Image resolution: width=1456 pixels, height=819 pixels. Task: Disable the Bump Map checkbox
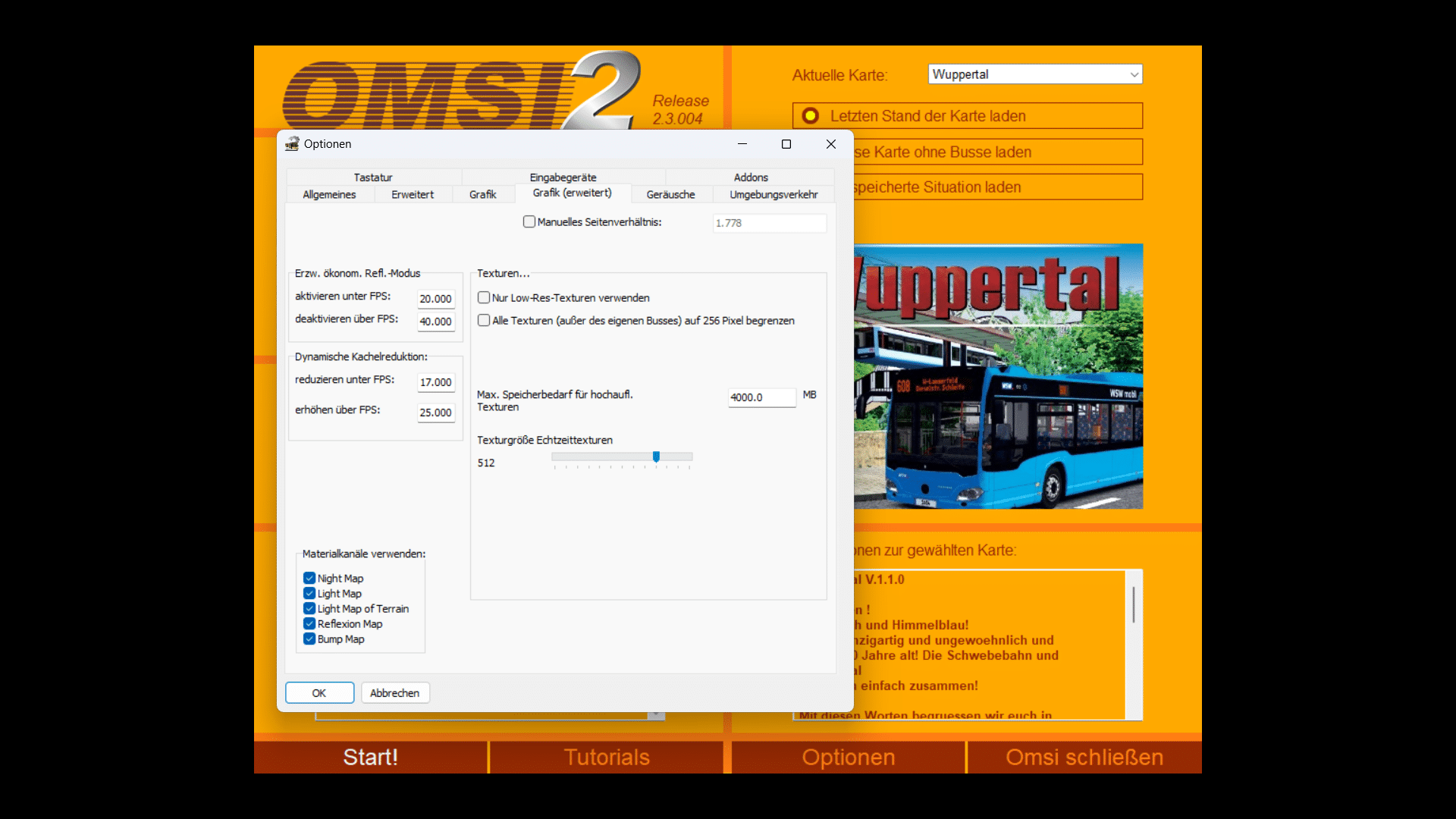(x=309, y=639)
